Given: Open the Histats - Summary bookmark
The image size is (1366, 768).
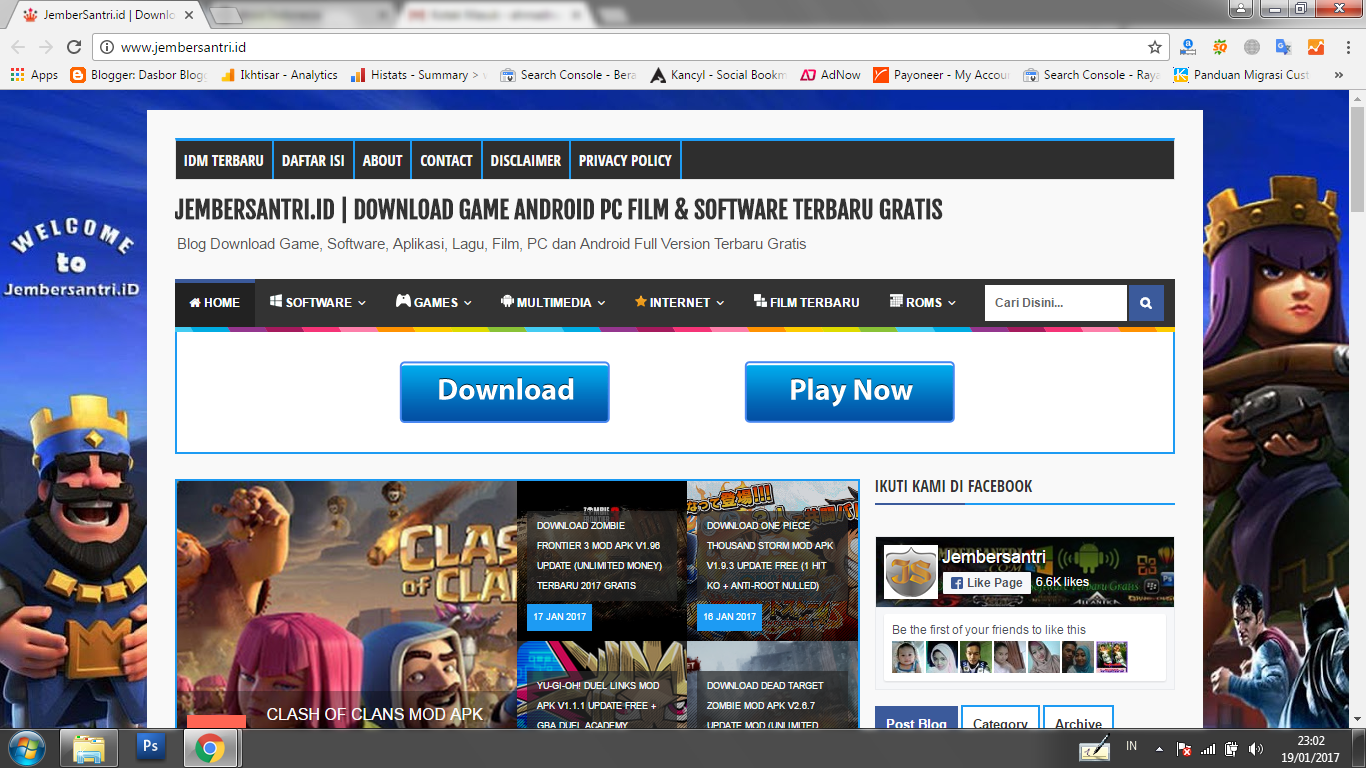Looking at the screenshot, I should [419, 75].
